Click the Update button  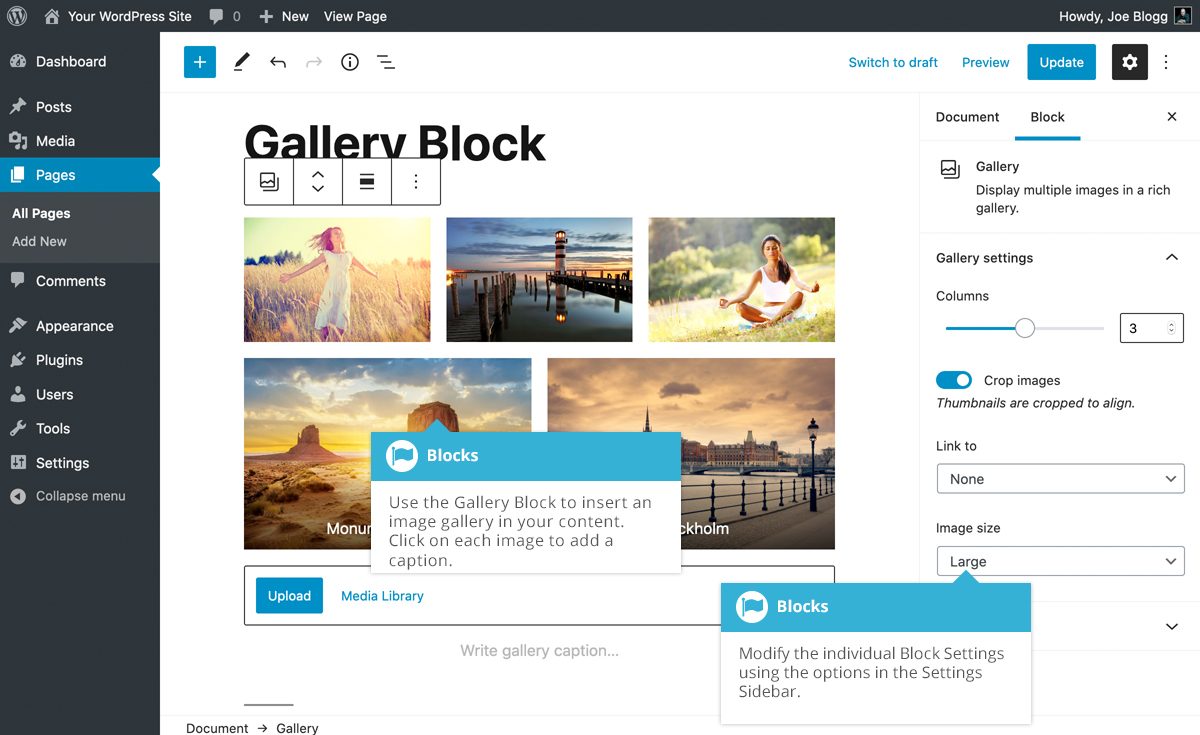[1061, 62]
